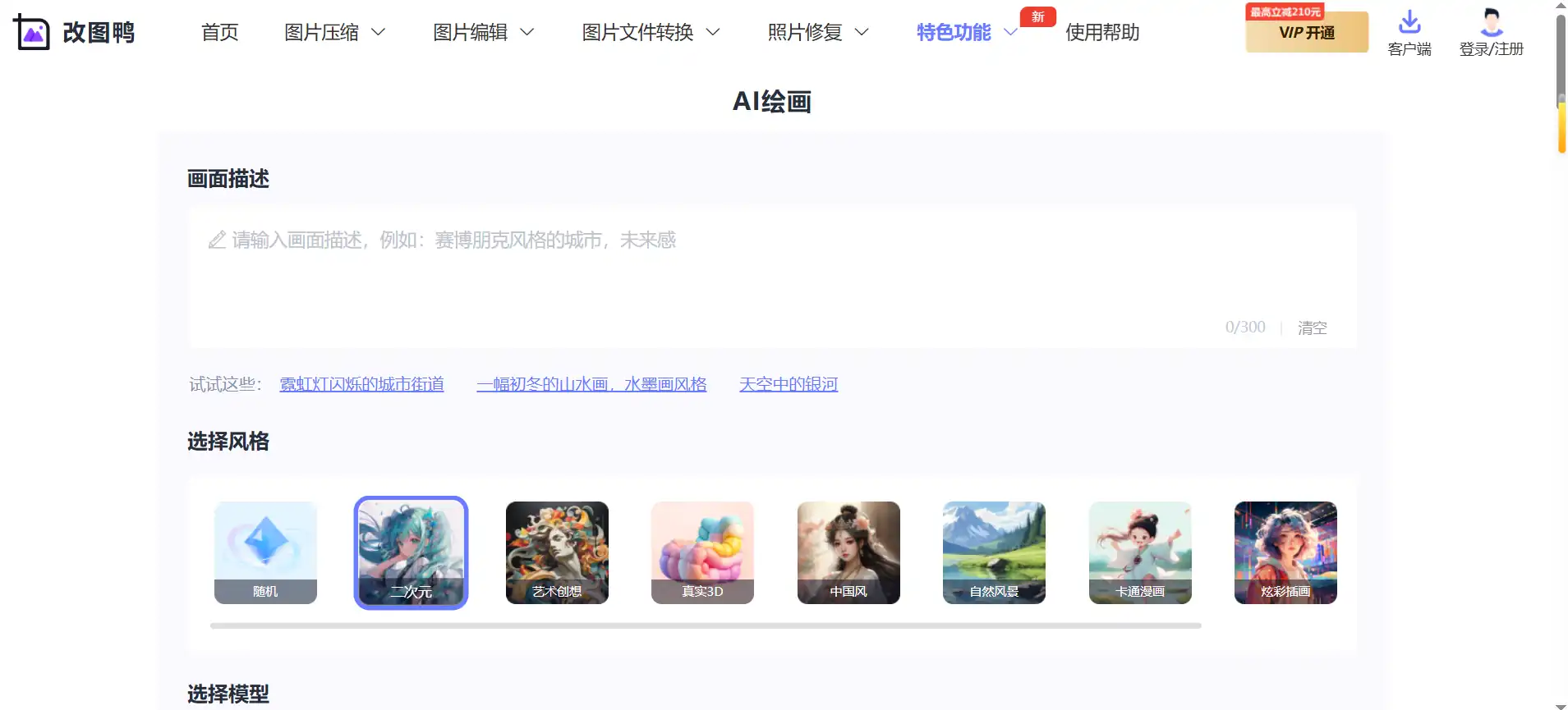This screenshot has width=1568, height=710.
Task: Open the 特色功能 menu label
Action: click(x=954, y=32)
